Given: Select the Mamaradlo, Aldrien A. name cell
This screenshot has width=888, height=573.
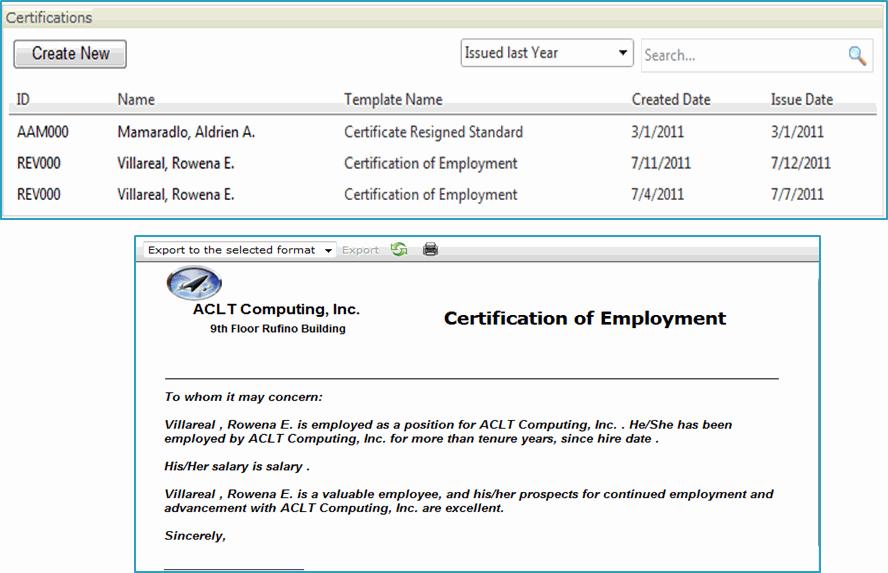Looking at the screenshot, I should coord(186,132).
